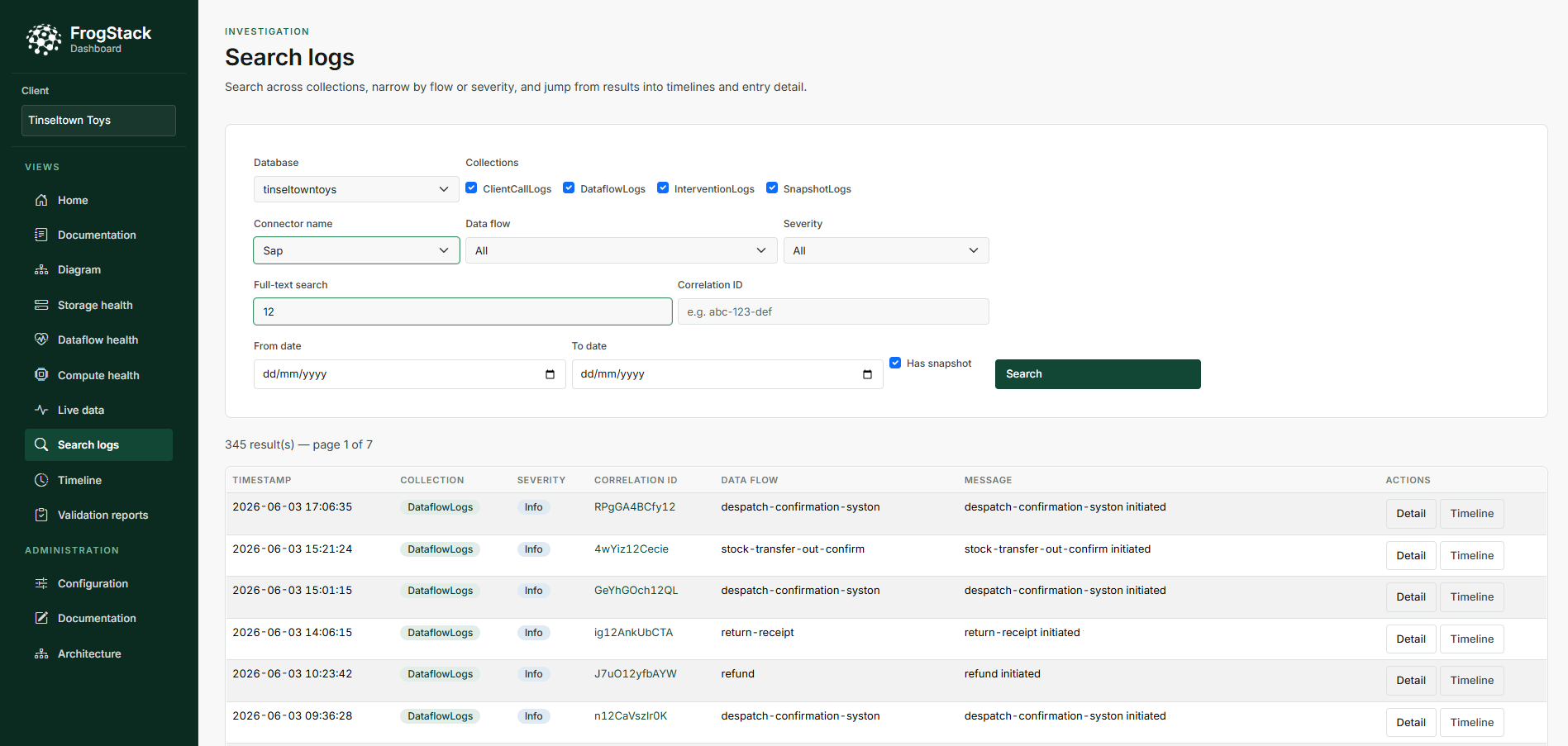Screen dimensions: 1568x746
Task: Open the To date calendar picker icon
Action: click(867, 374)
